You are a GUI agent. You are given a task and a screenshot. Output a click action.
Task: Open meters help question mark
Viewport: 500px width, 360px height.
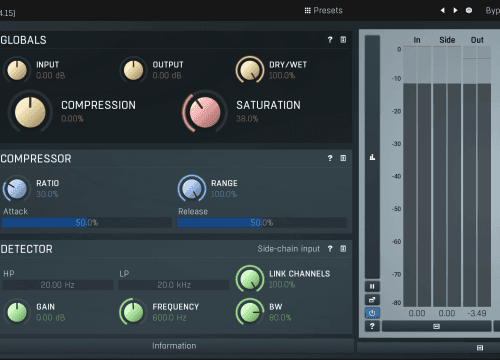coord(372,326)
